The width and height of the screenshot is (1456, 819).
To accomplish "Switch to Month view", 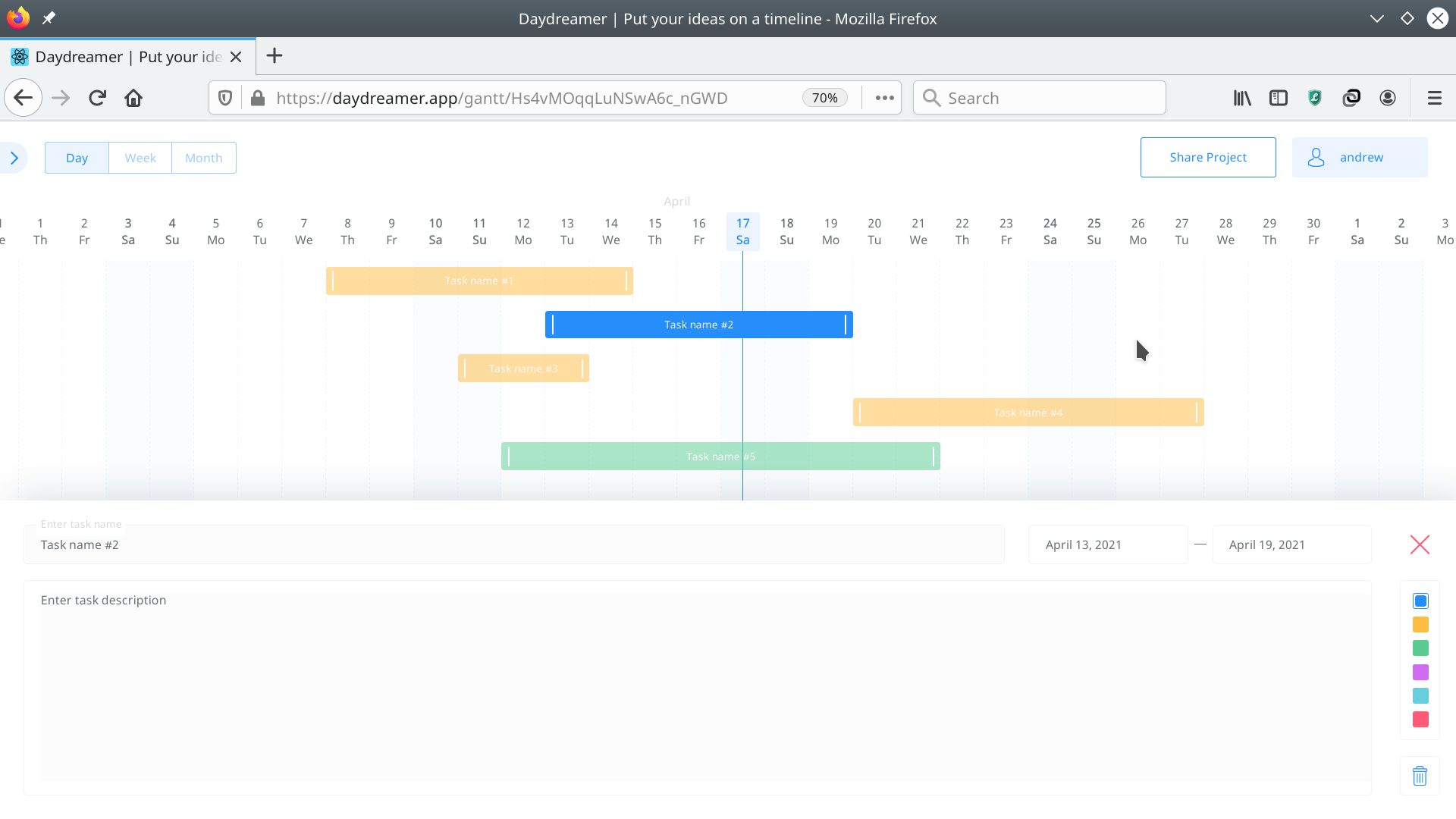I will (x=203, y=158).
